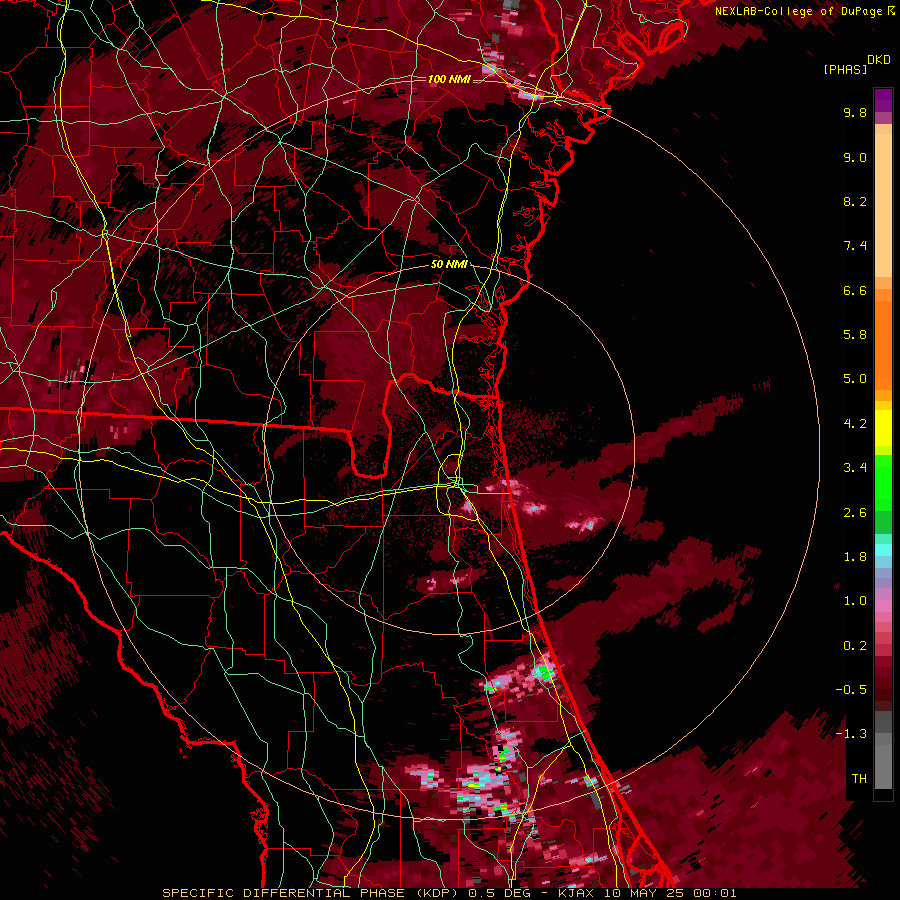Click the -0.5 scale value

coord(851,690)
